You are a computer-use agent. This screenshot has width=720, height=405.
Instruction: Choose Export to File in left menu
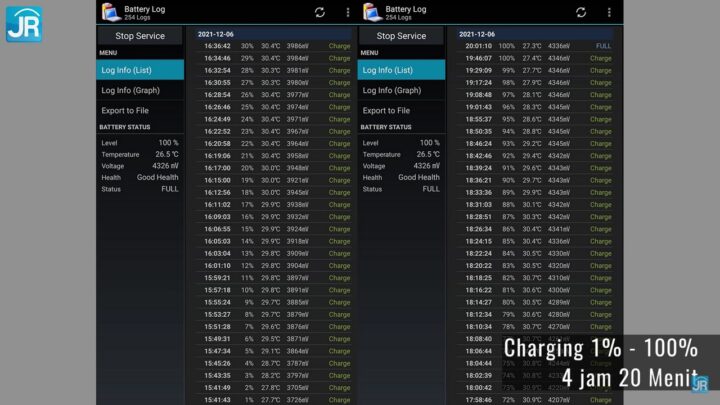(x=140, y=111)
